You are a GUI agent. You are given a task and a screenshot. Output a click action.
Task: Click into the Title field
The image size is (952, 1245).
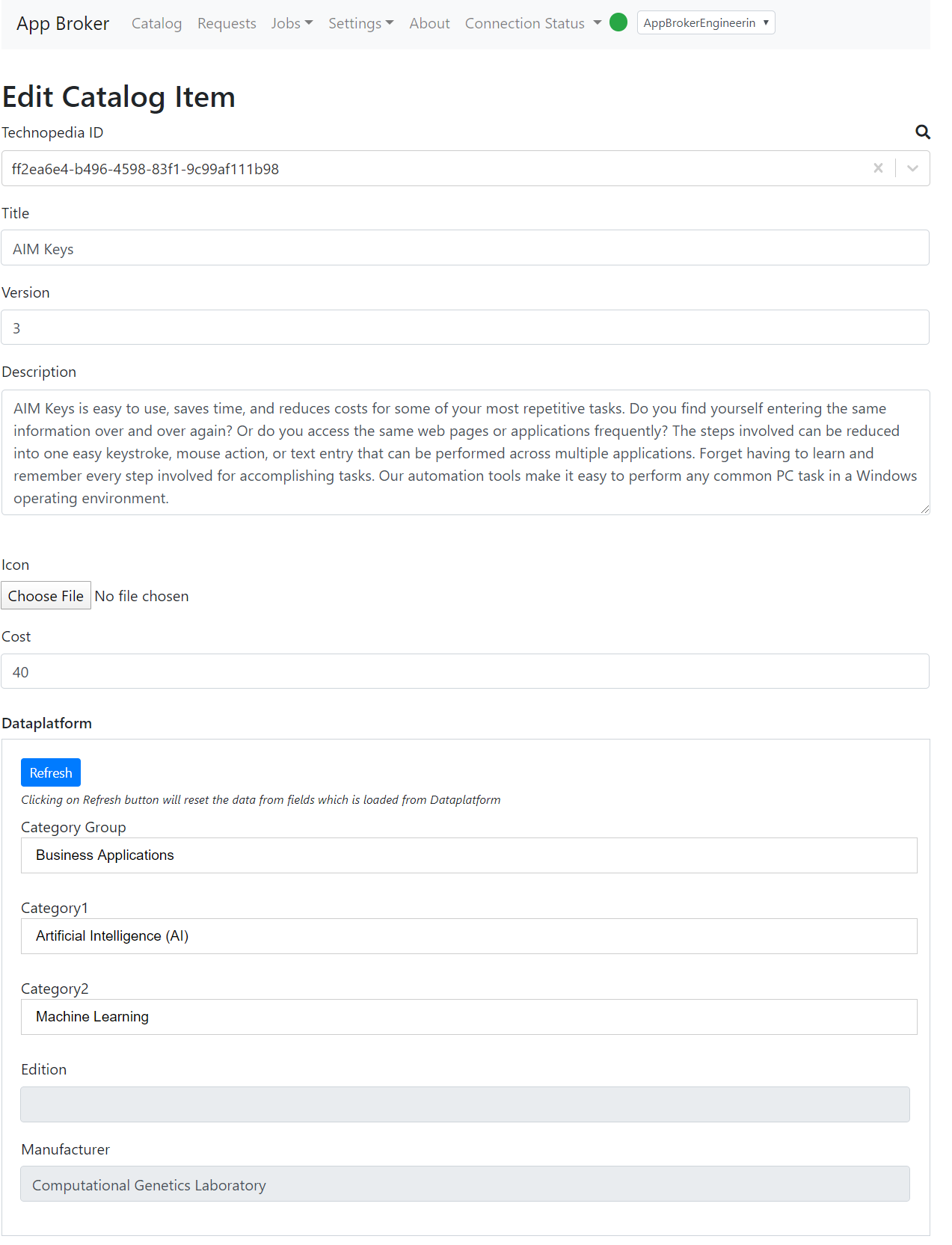click(464, 248)
